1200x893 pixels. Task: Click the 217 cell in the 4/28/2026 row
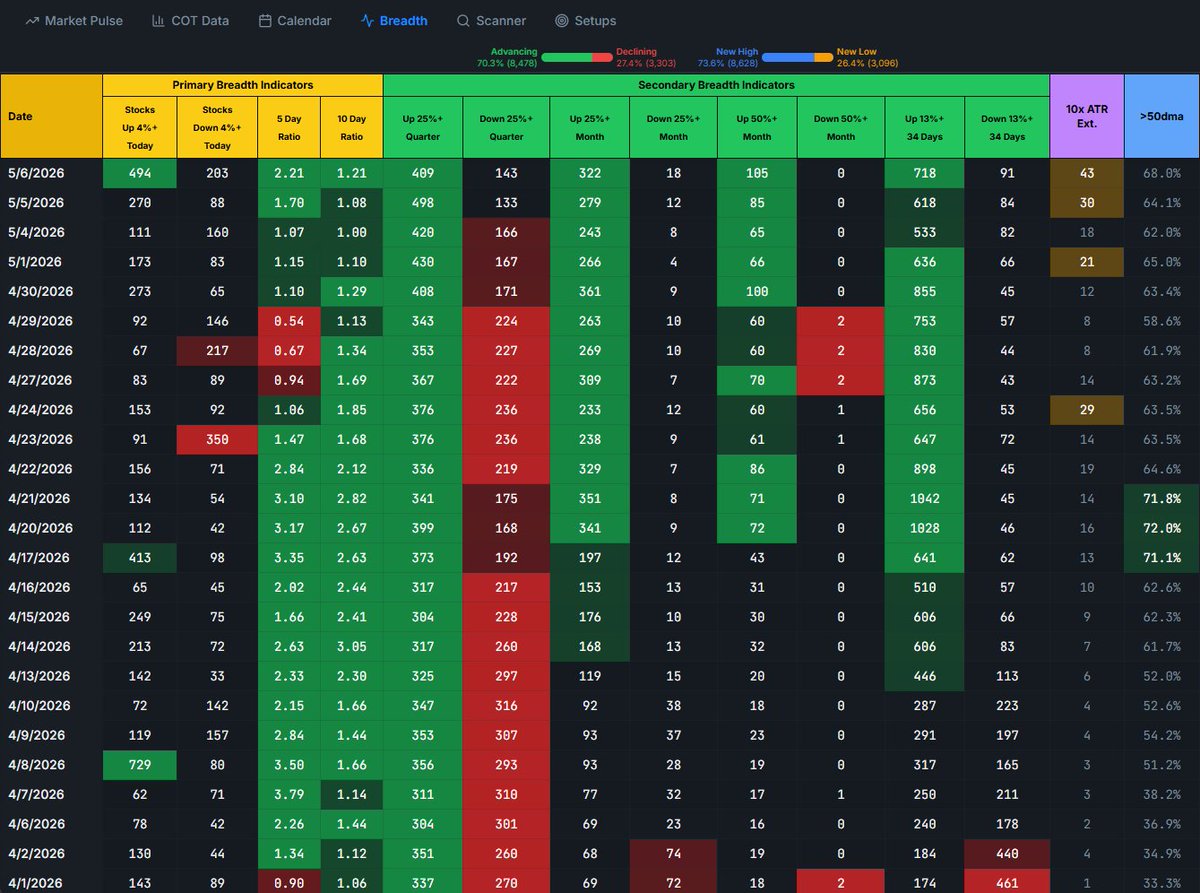tap(217, 350)
